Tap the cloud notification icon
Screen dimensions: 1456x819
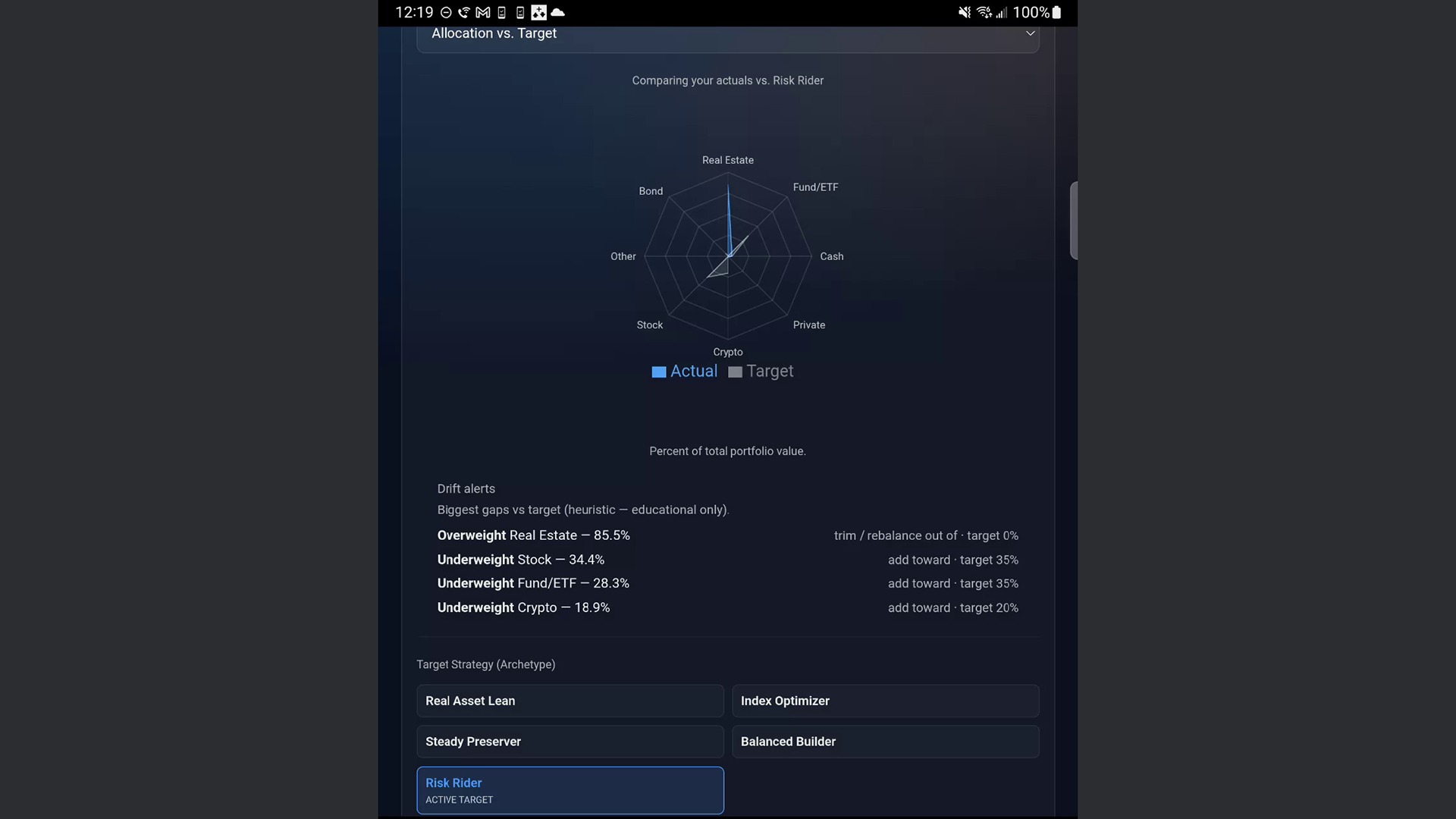click(x=558, y=12)
